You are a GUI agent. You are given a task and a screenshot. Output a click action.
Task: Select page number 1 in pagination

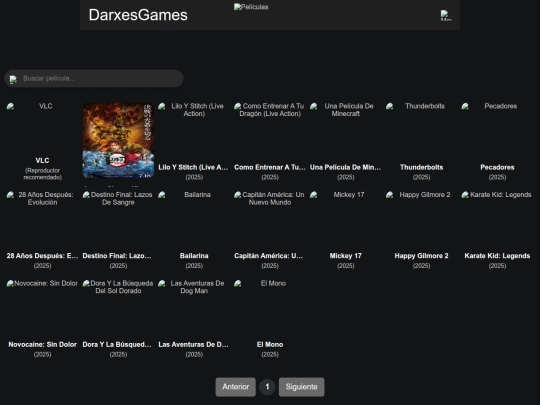[x=267, y=387]
